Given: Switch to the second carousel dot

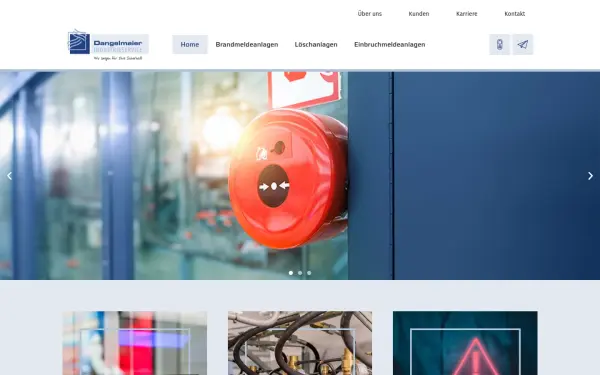Looking at the screenshot, I should 300,273.
